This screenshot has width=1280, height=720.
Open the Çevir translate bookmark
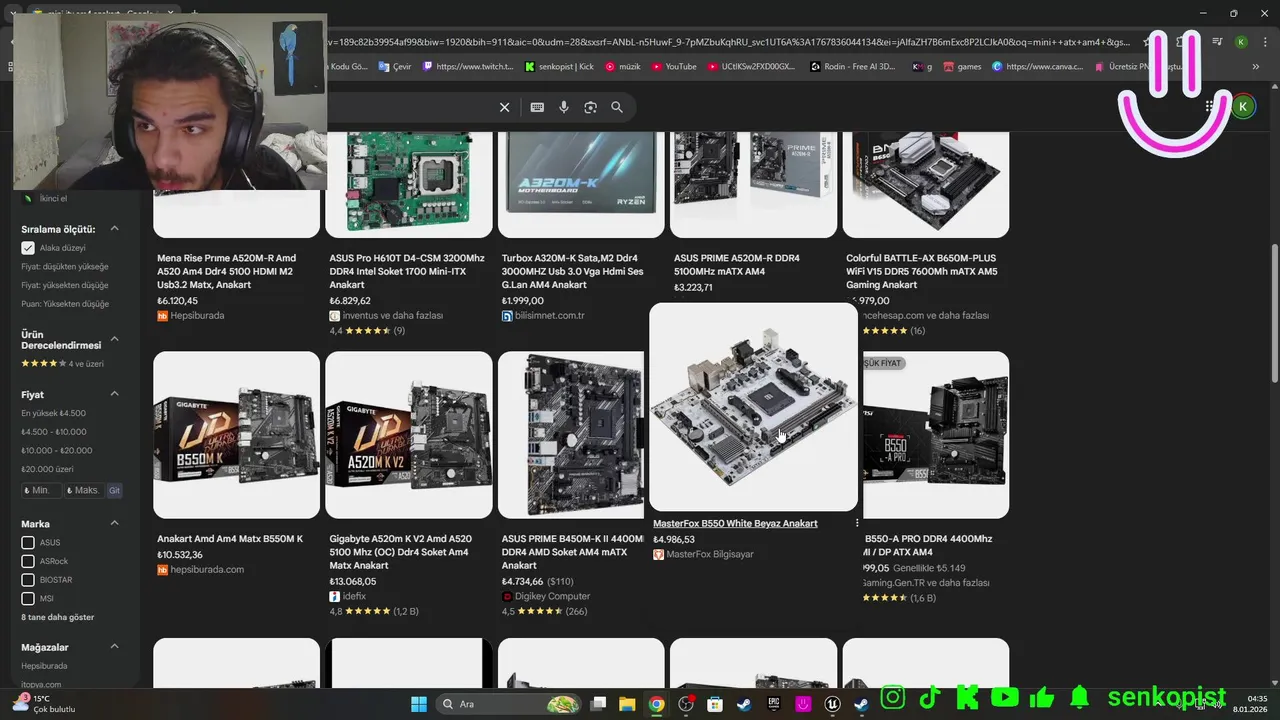[394, 67]
